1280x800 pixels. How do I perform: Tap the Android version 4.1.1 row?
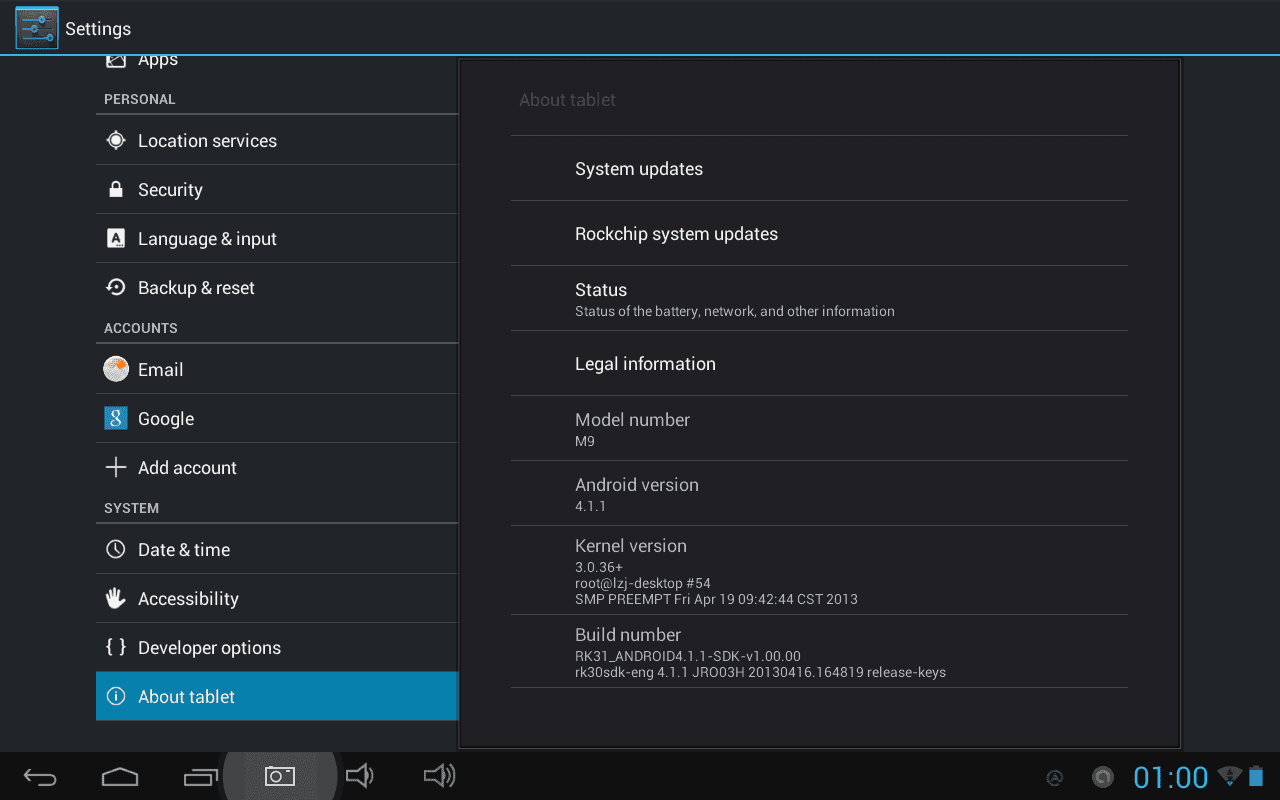[819, 493]
